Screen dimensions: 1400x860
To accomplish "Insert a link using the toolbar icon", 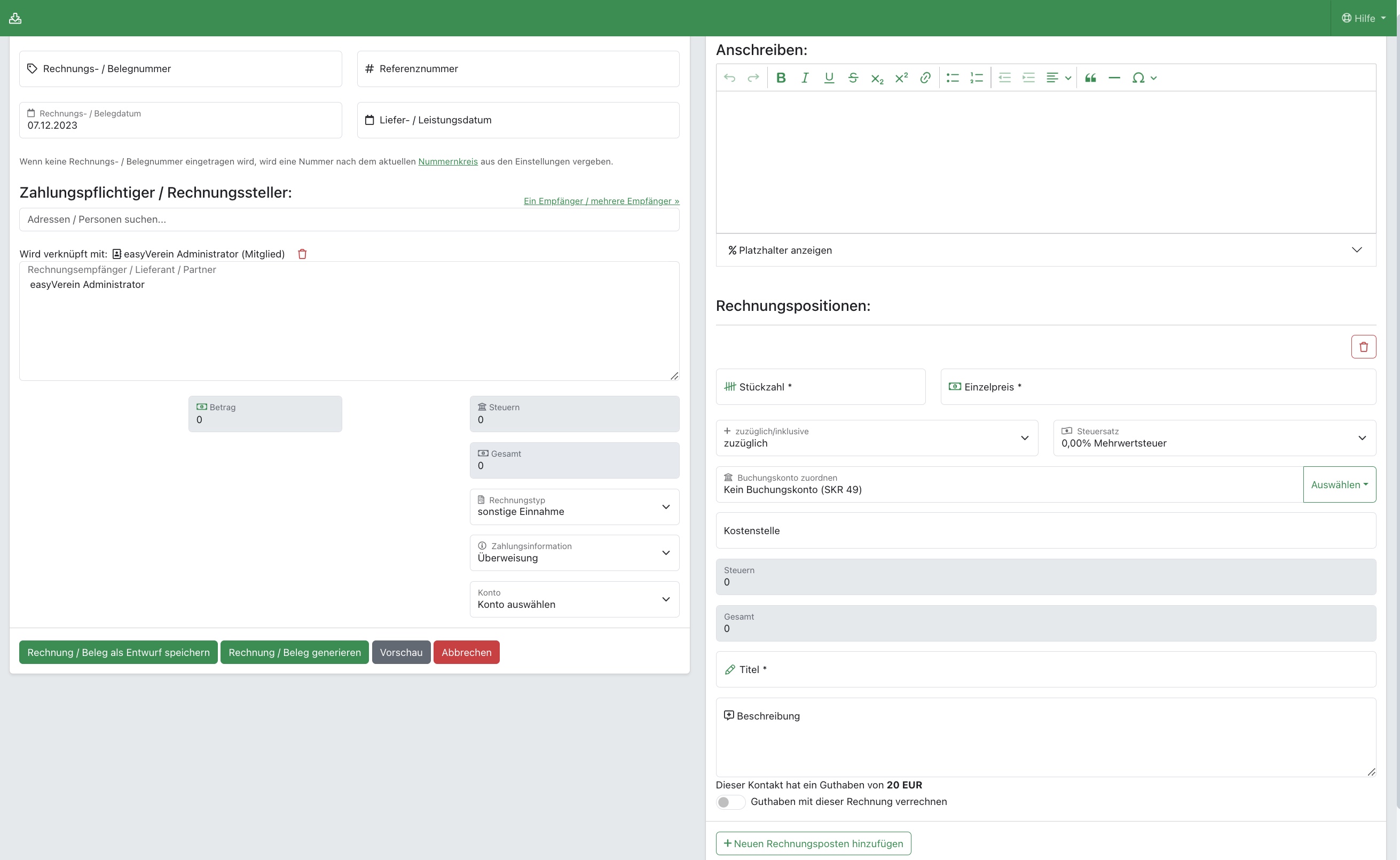I will (925, 78).
